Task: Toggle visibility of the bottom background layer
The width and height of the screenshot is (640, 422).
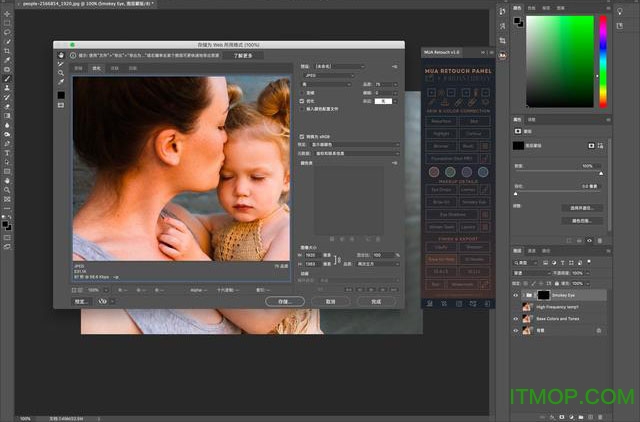Action: (x=516, y=331)
